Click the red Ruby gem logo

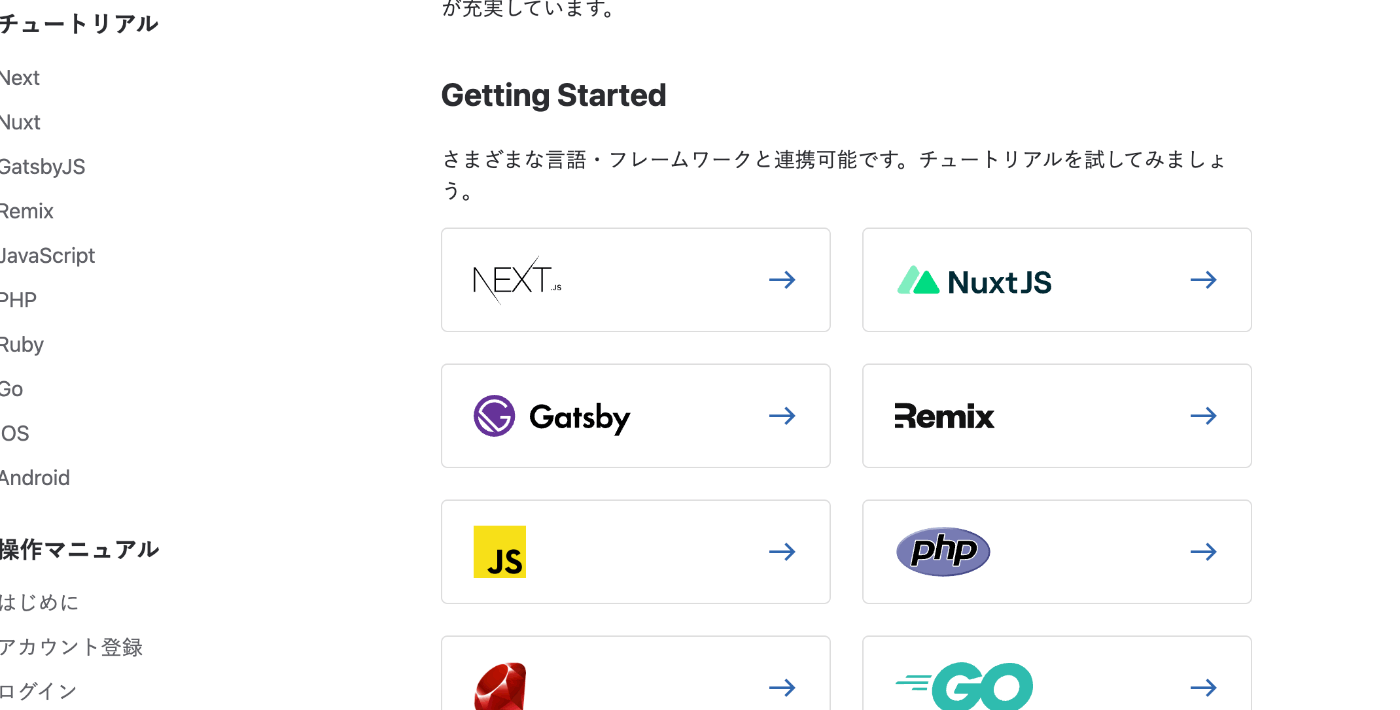(x=500, y=687)
